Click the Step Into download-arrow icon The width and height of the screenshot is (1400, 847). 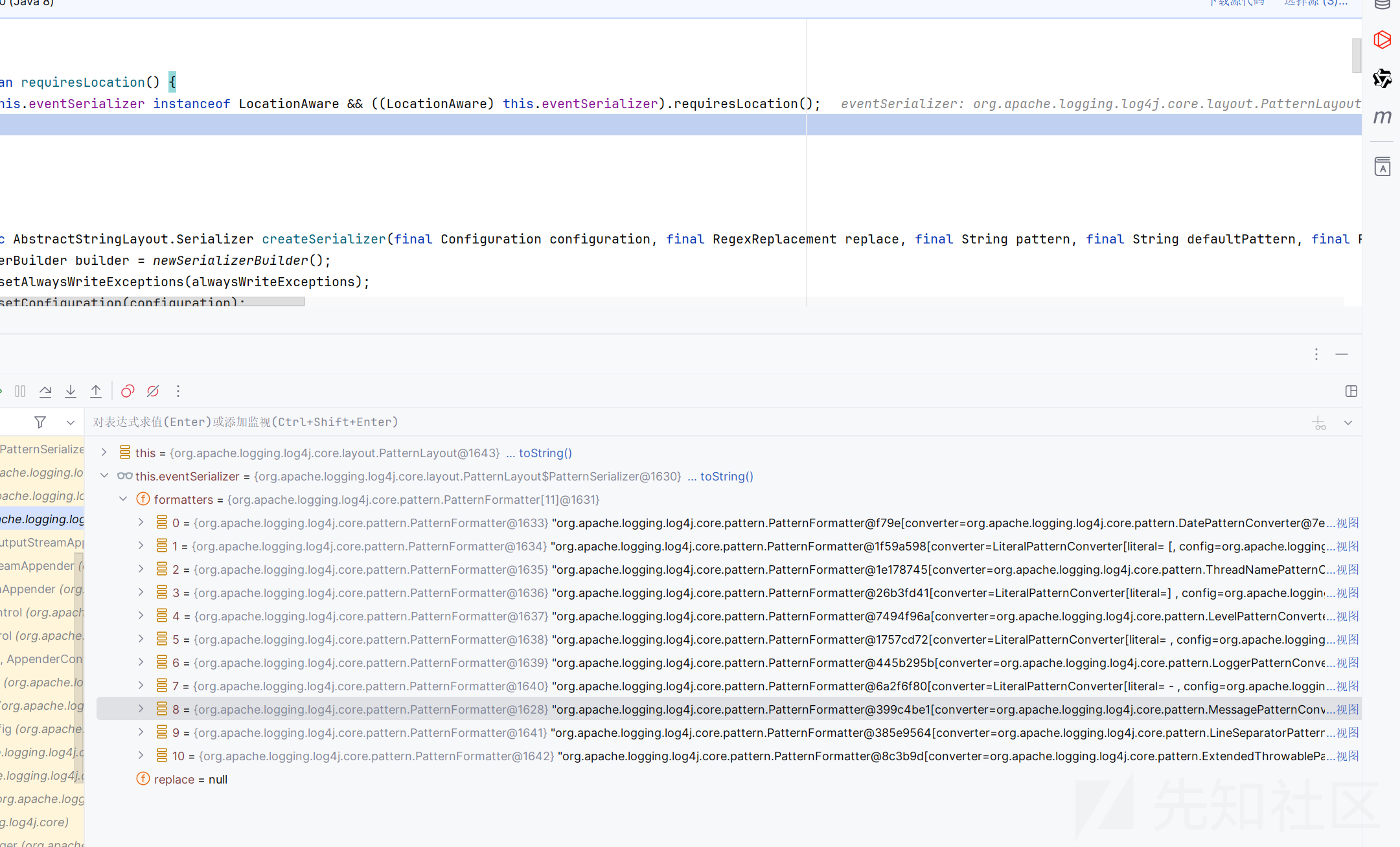tap(71, 391)
